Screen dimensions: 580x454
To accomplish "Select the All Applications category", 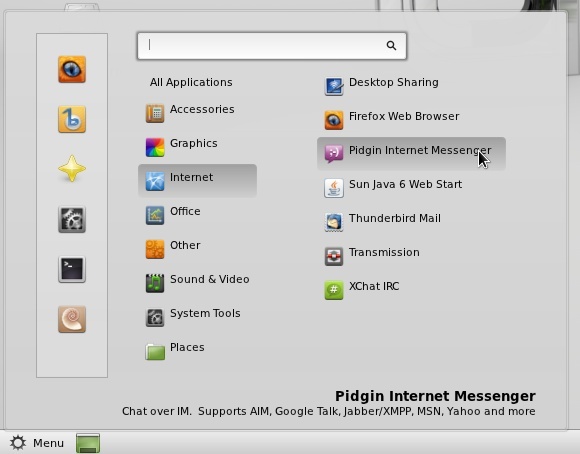I will 191,82.
